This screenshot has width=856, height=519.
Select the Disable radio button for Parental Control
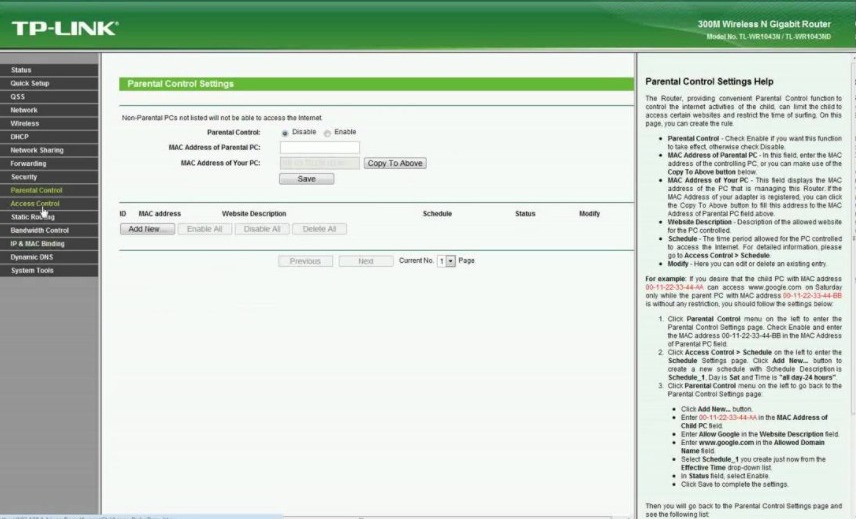285,132
